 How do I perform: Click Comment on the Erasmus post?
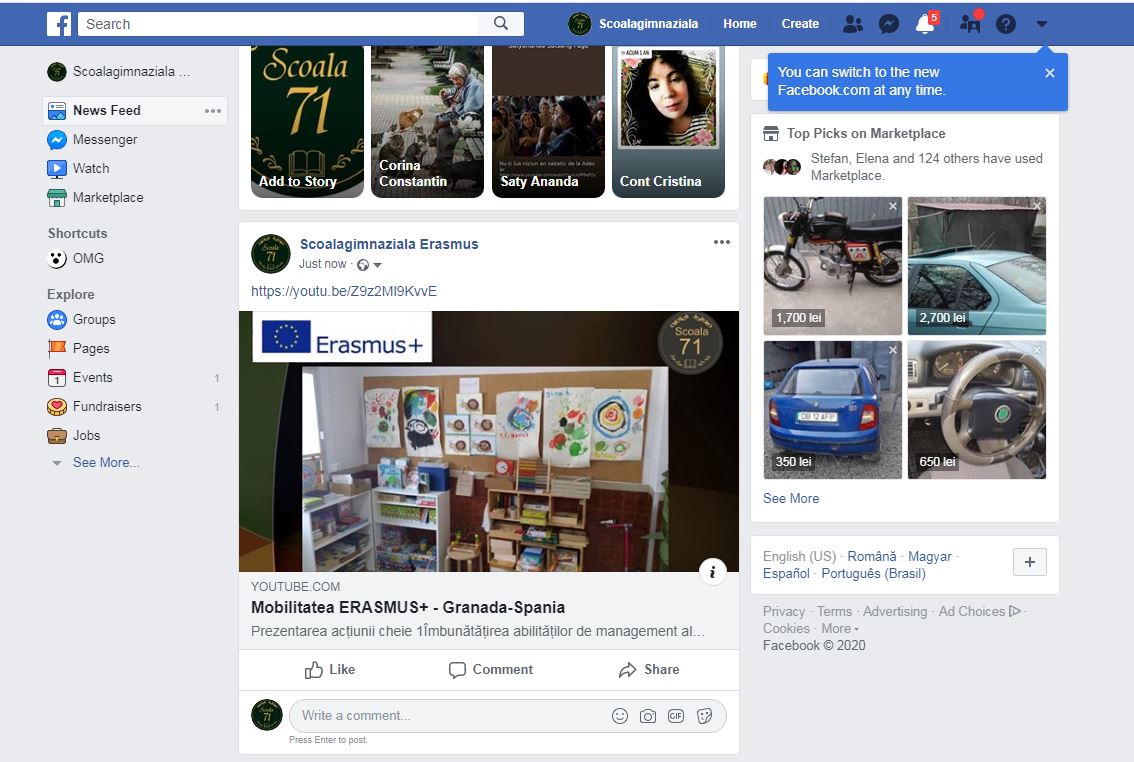pos(491,669)
